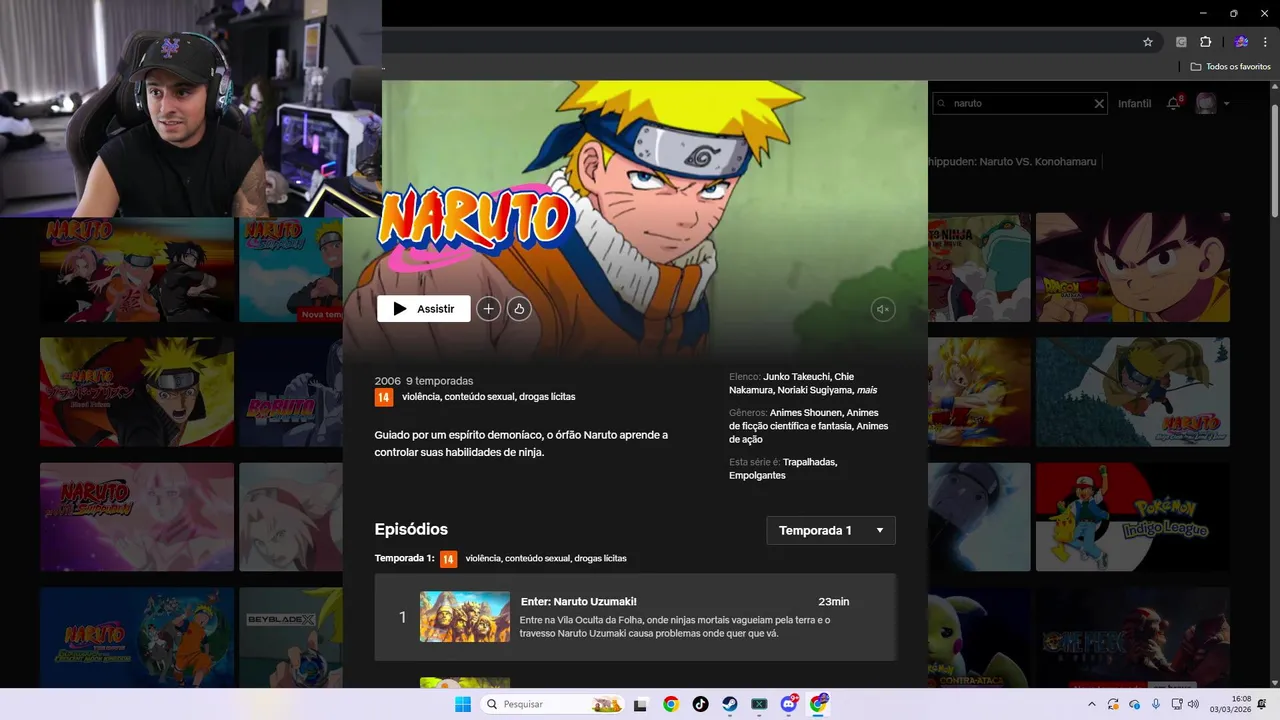Open the network tray icon
This screenshot has height=720, width=1280.
(x=1178, y=704)
